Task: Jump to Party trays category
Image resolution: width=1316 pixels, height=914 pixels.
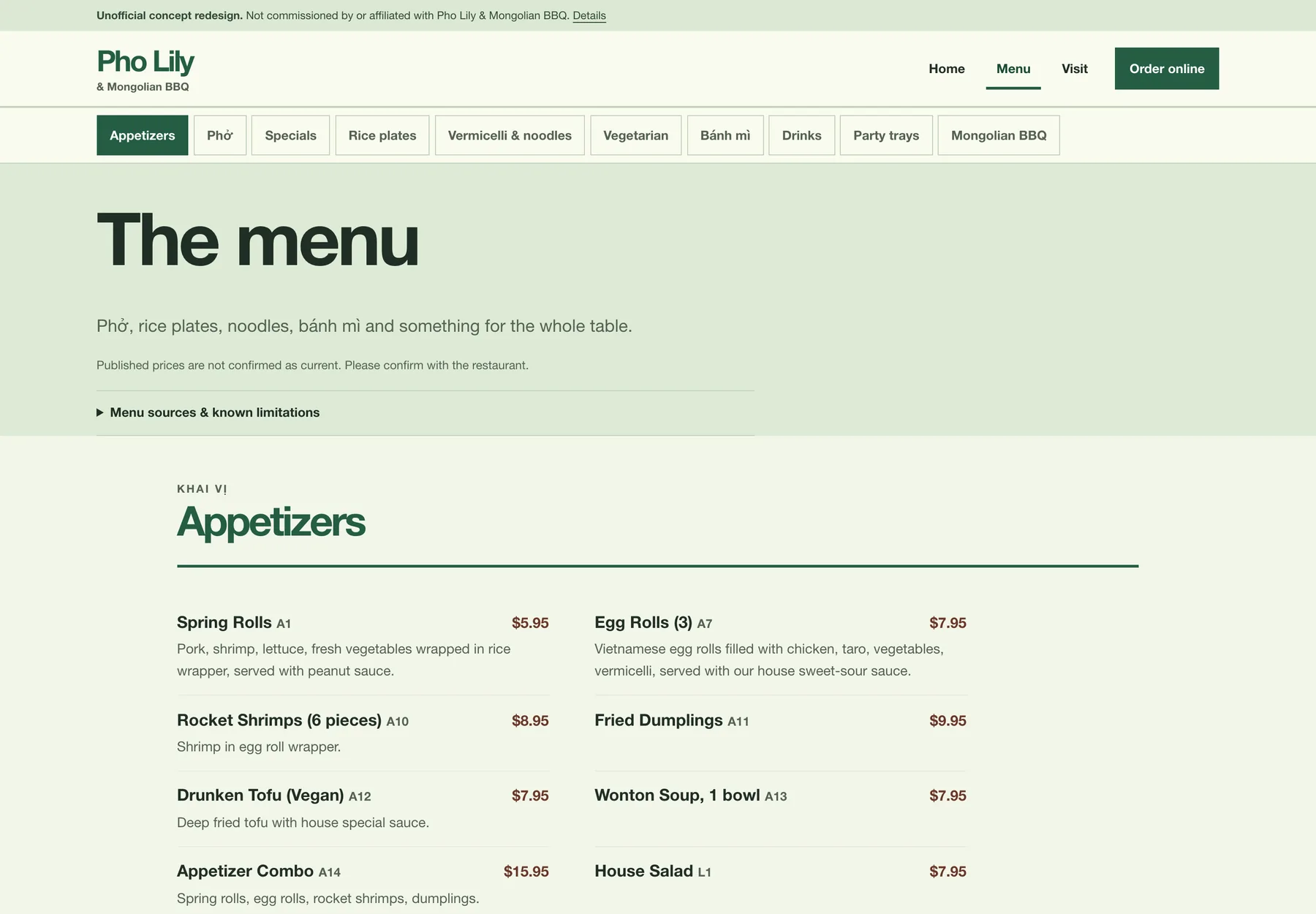Action: click(886, 135)
